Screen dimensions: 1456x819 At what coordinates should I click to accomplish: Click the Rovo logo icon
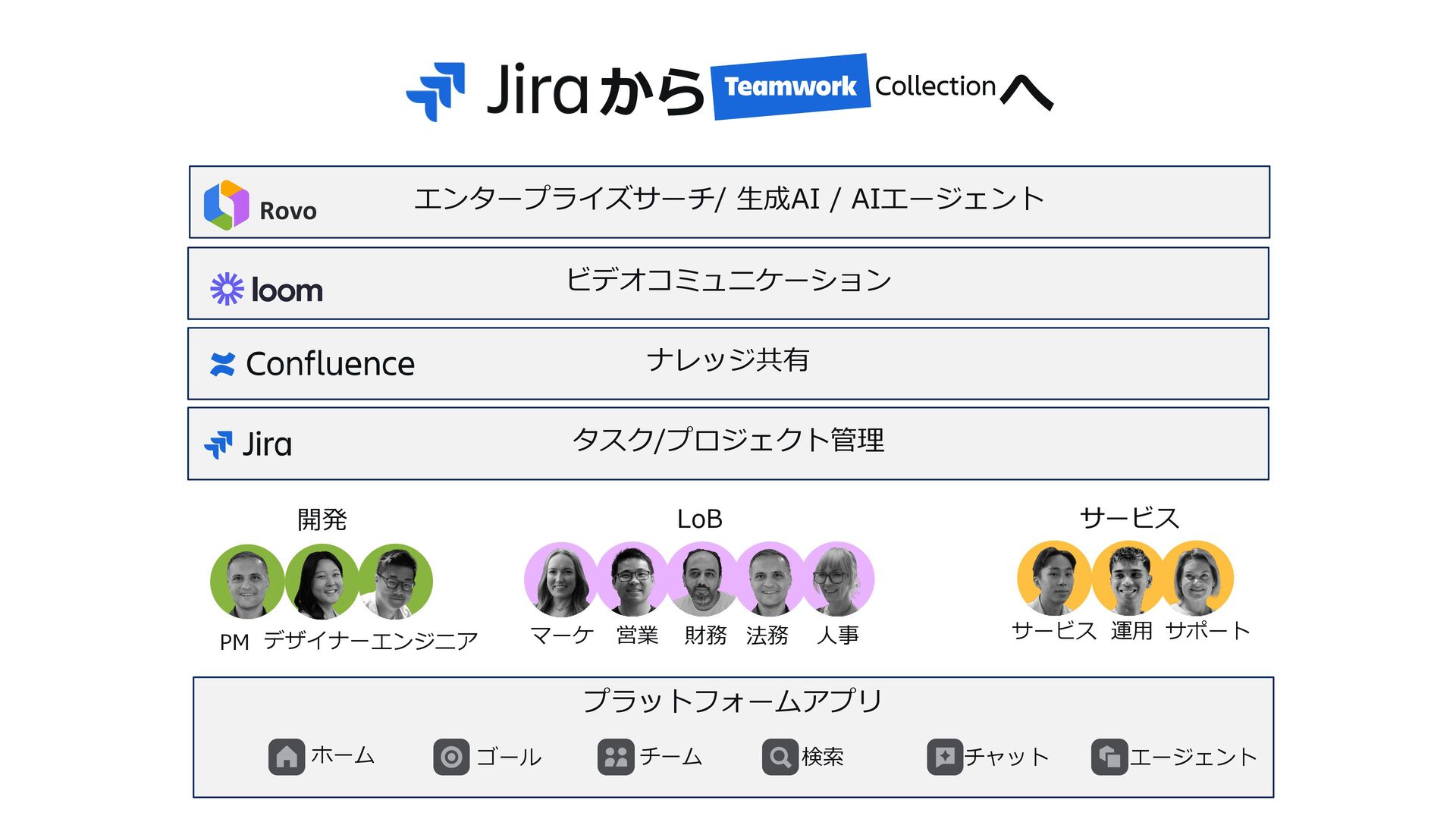(x=226, y=205)
